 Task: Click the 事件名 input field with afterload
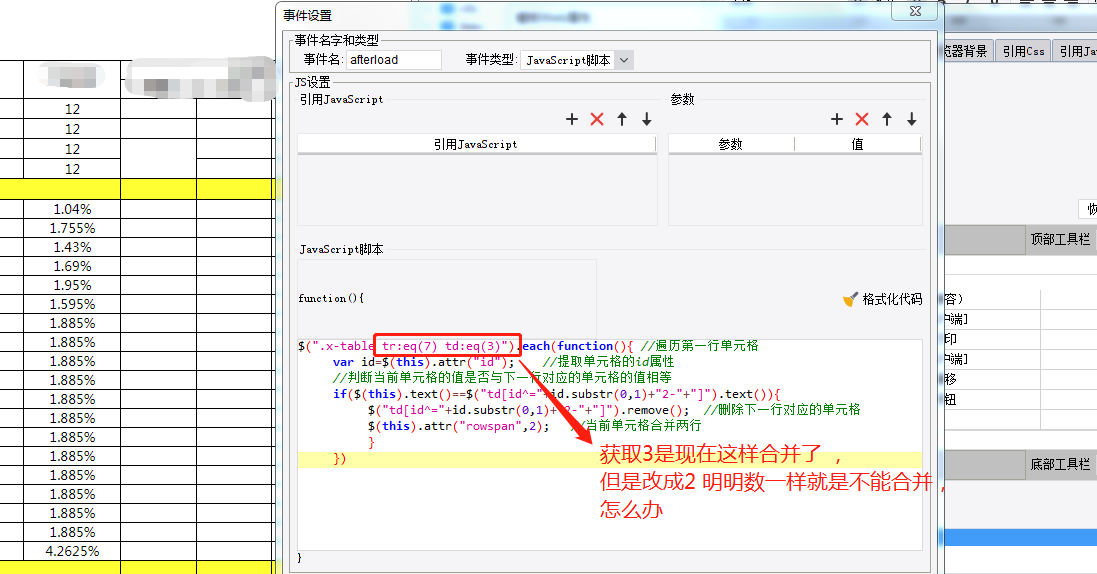tap(394, 60)
